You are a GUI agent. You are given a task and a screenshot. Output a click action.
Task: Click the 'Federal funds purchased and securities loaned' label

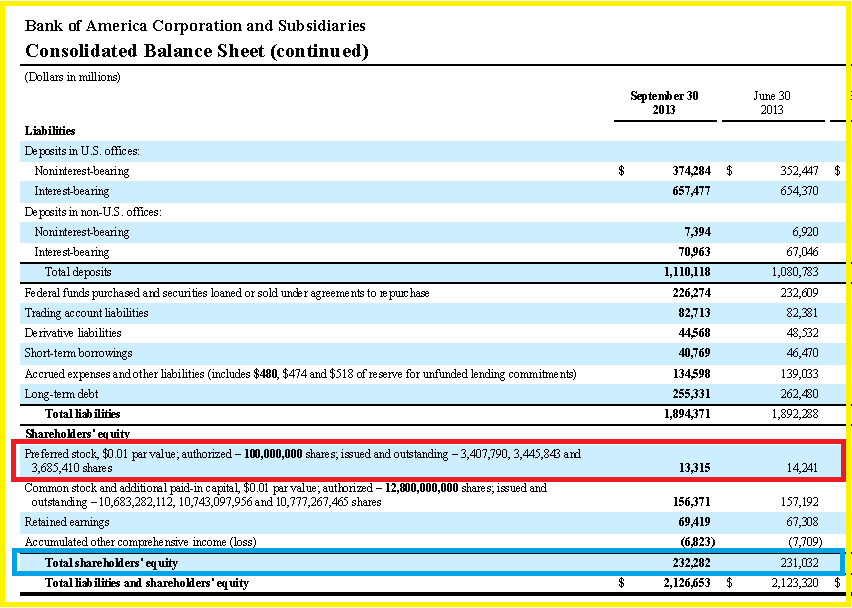pos(227,293)
